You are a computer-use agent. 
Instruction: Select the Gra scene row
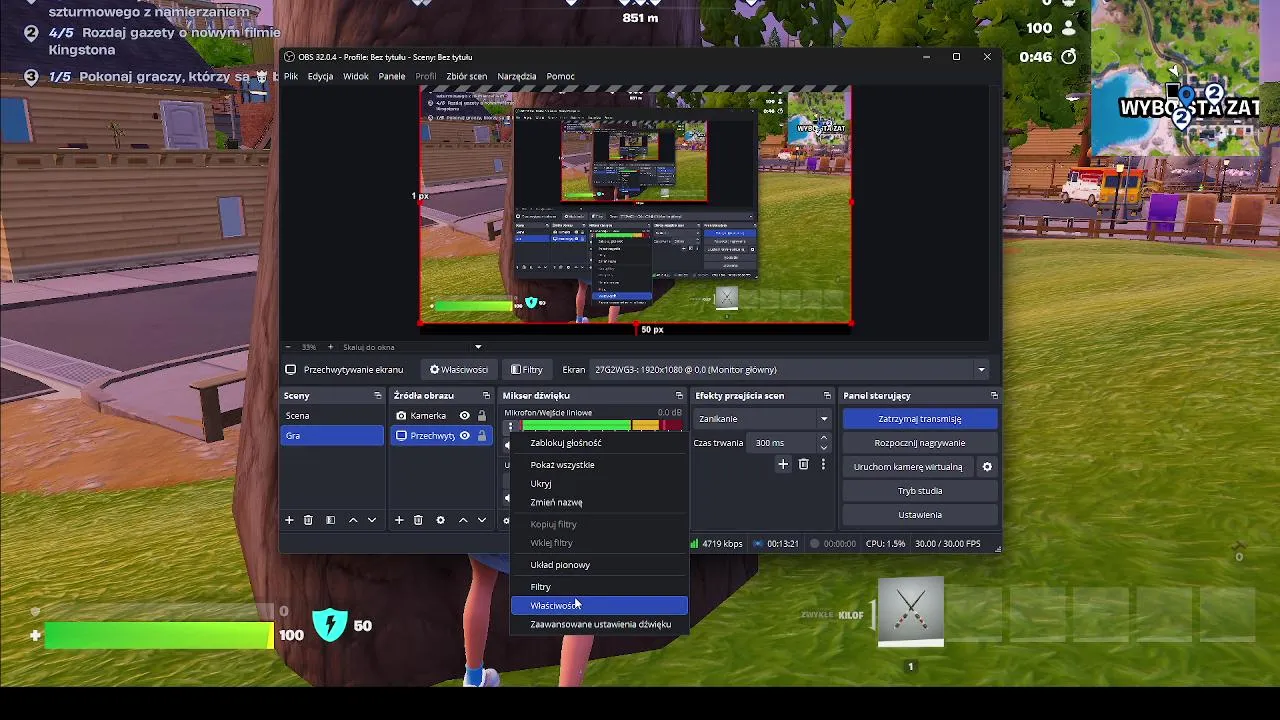333,436
